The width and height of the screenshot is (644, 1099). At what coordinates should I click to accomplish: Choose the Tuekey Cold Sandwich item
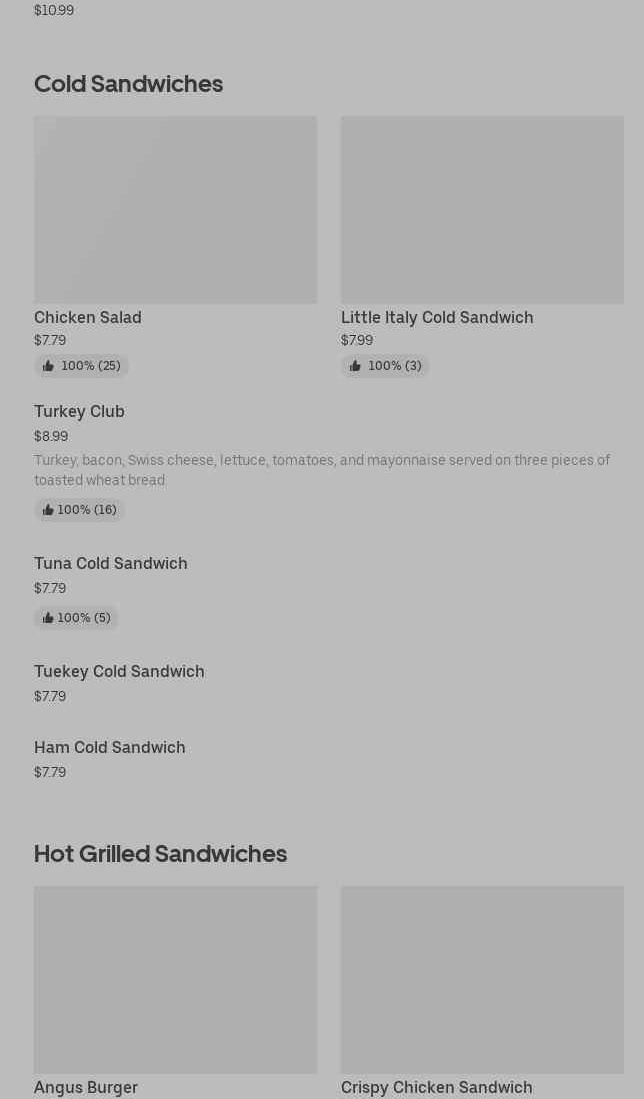click(x=119, y=671)
